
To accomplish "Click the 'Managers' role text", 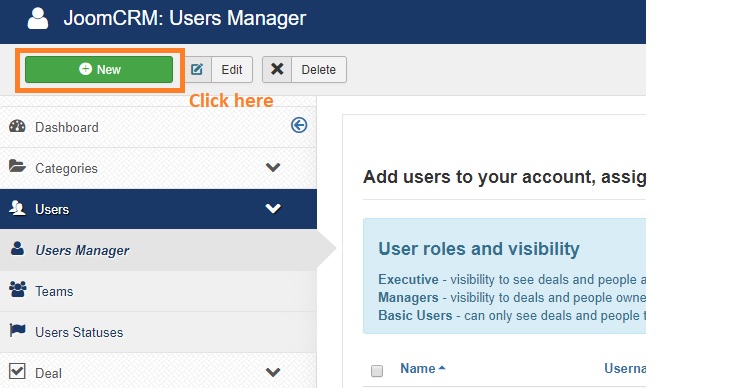I will point(408,297).
